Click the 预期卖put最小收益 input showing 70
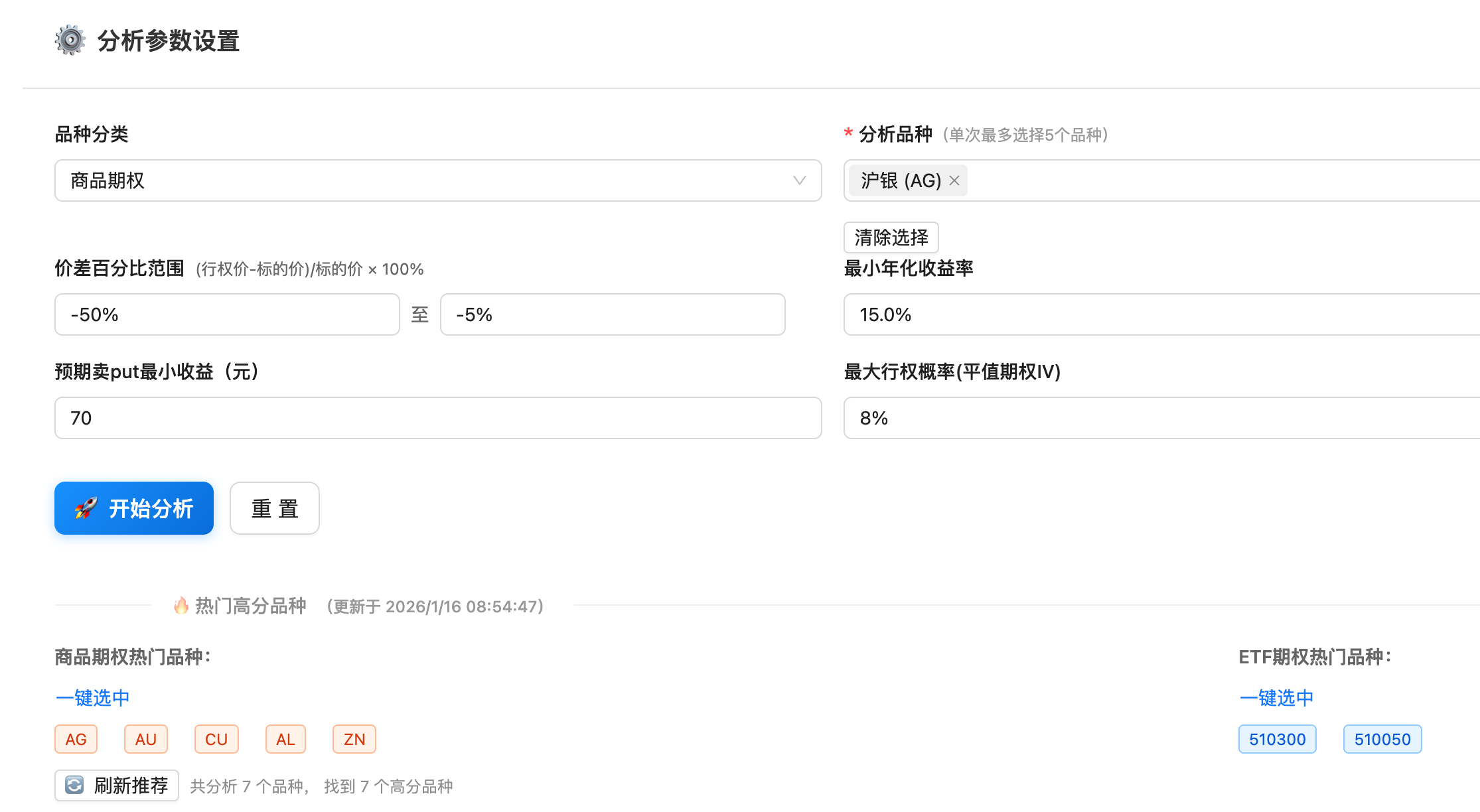The height and width of the screenshot is (812, 1480). pyautogui.click(x=438, y=418)
